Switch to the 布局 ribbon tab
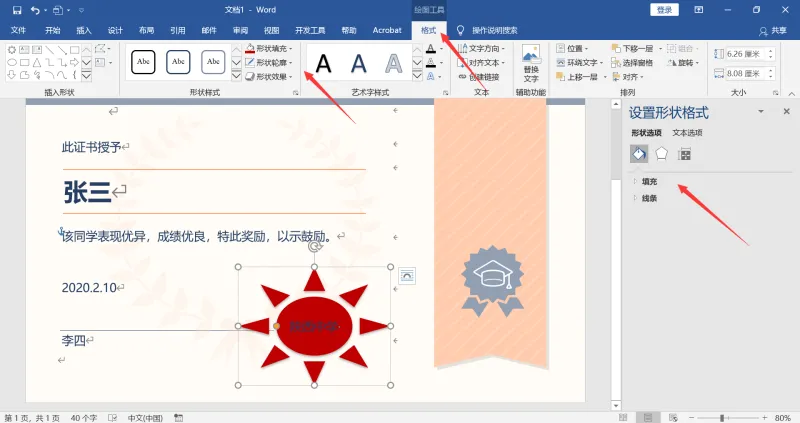Image resolution: width=800 pixels, height=423 pixels. click(x=146, y=30)
